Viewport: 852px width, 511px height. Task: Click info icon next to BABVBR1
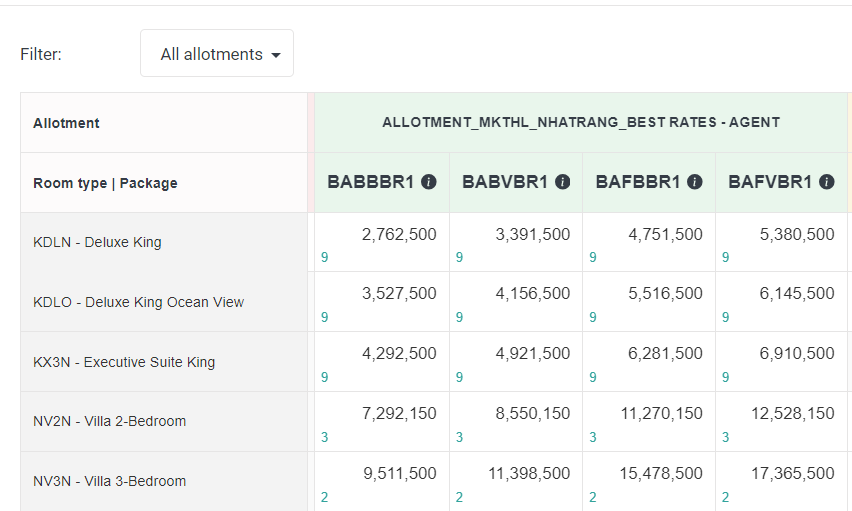563,182
